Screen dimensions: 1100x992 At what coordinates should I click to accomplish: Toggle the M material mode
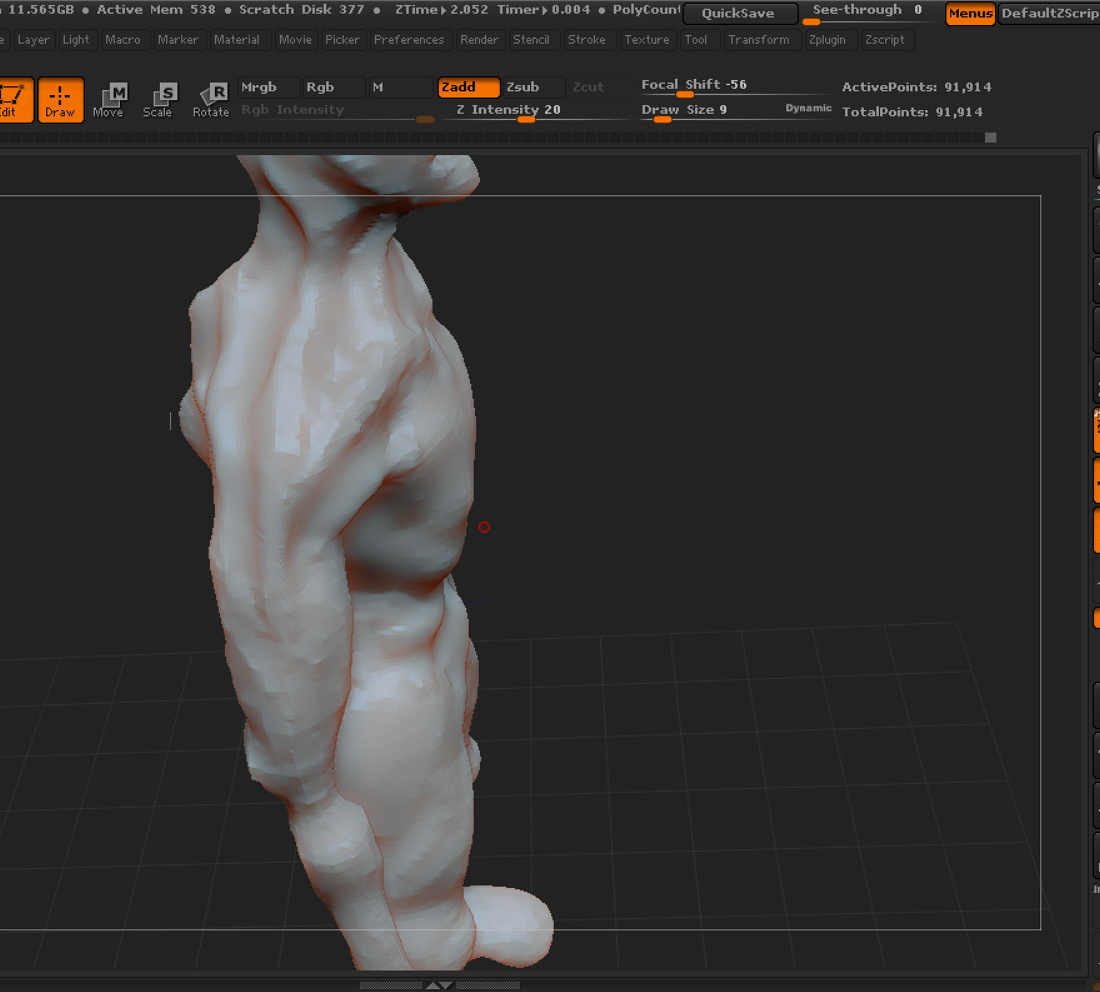(x=400, y=87)
